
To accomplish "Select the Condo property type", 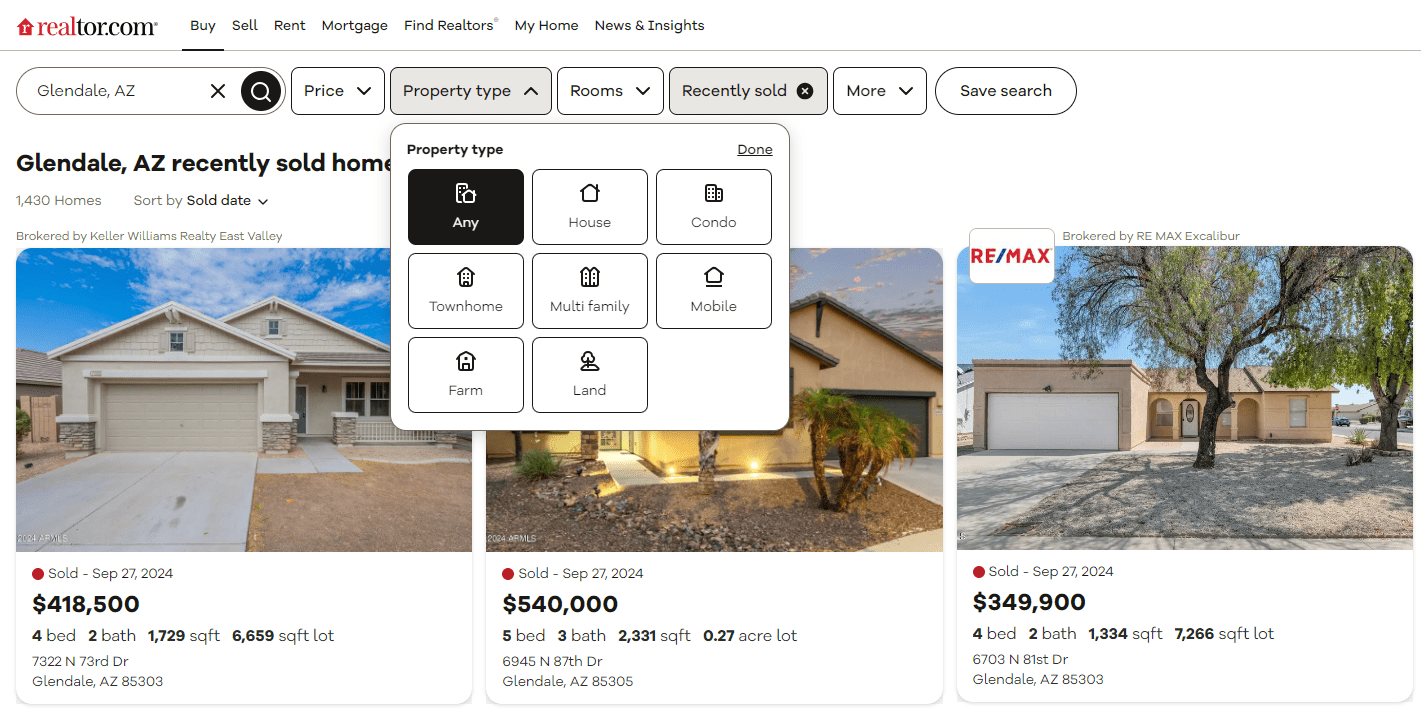I will click(x=713, y=207).
